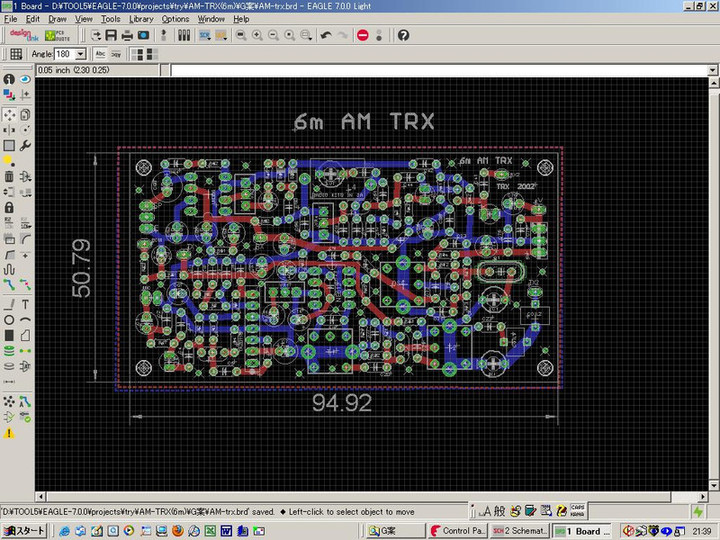Toggle the Lock tool in palette
The width and height of the screenshot is (720, 540).
click(x=9, y=207)
